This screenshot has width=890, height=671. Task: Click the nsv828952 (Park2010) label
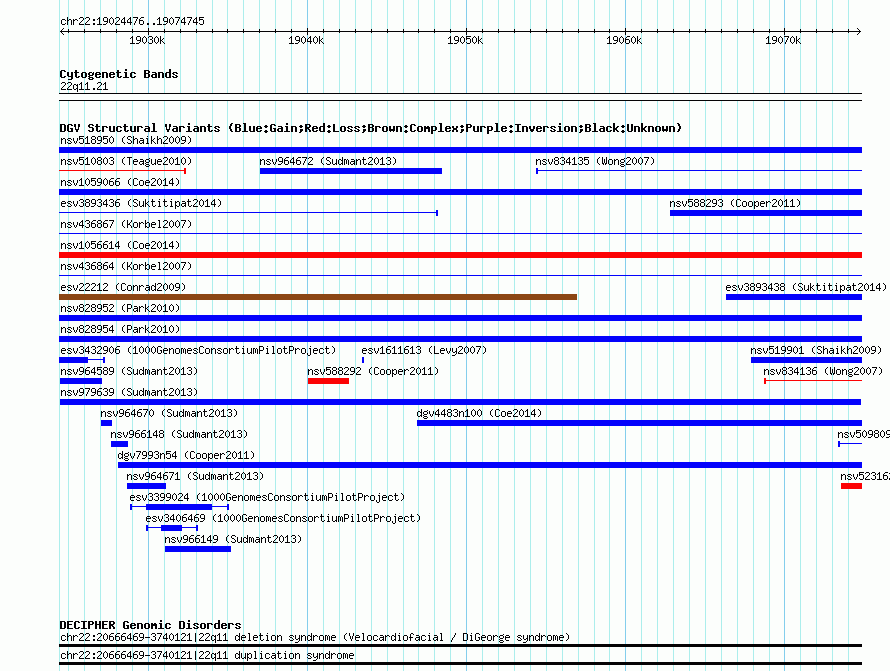click(x=120, y=308)
